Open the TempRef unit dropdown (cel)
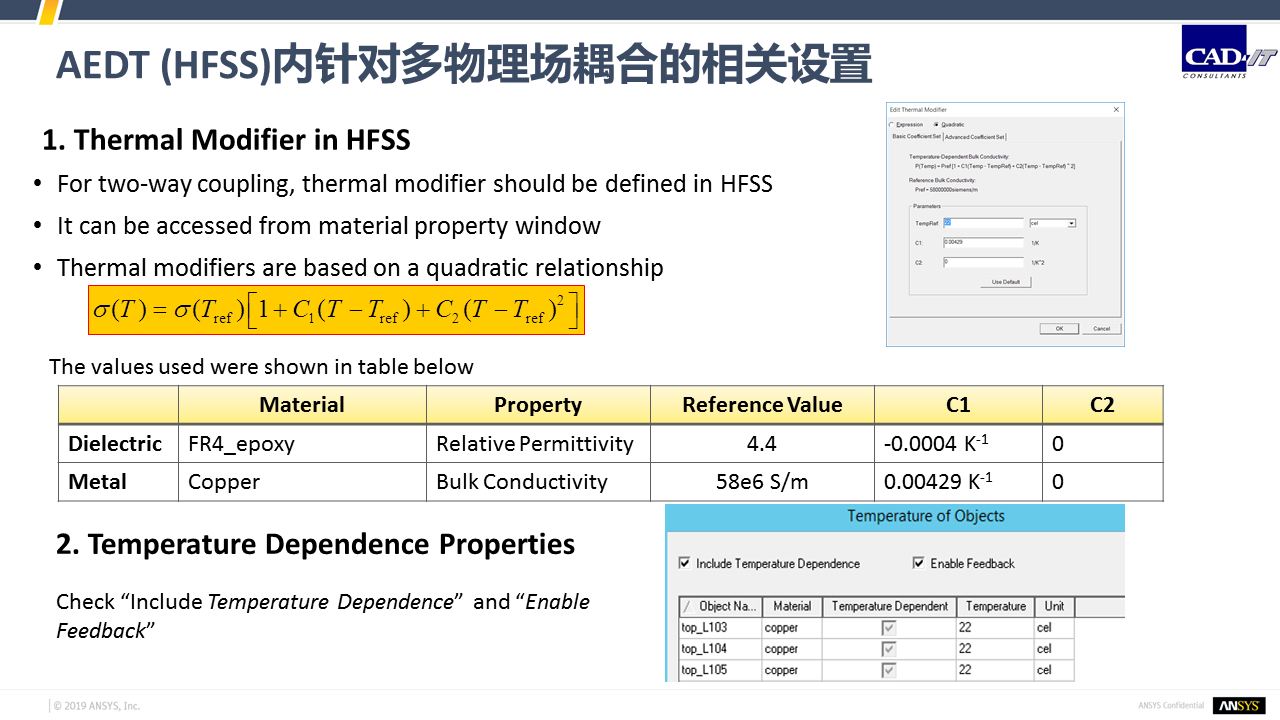 1071,223
